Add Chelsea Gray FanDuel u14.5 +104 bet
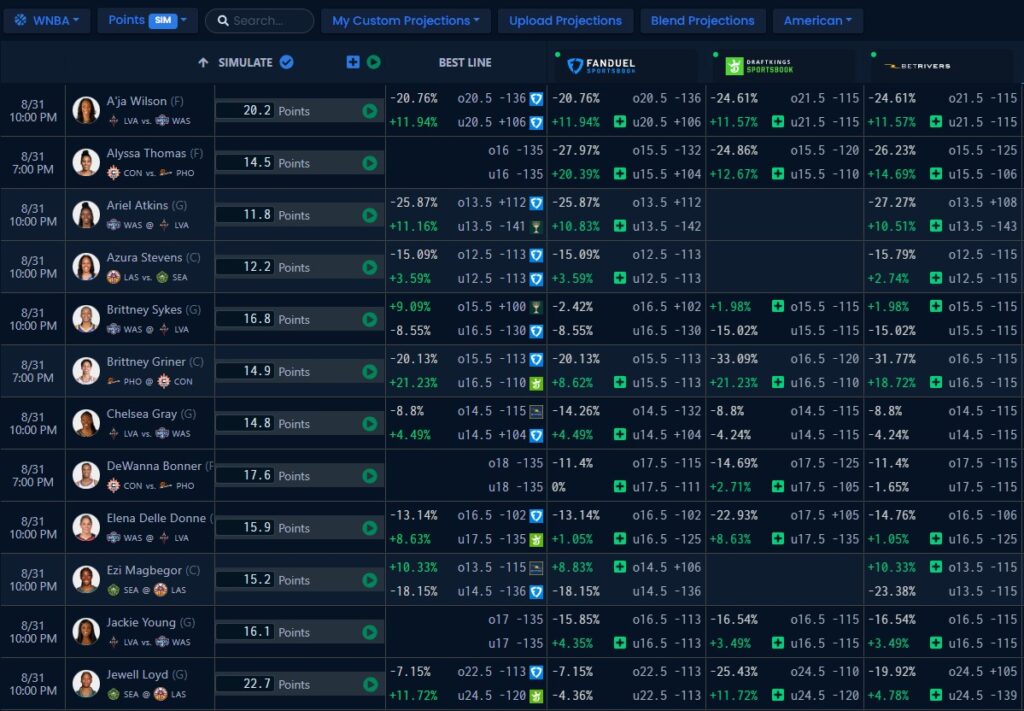Image resolution: width=1024 pixels, height=711 pixels. 620,435
